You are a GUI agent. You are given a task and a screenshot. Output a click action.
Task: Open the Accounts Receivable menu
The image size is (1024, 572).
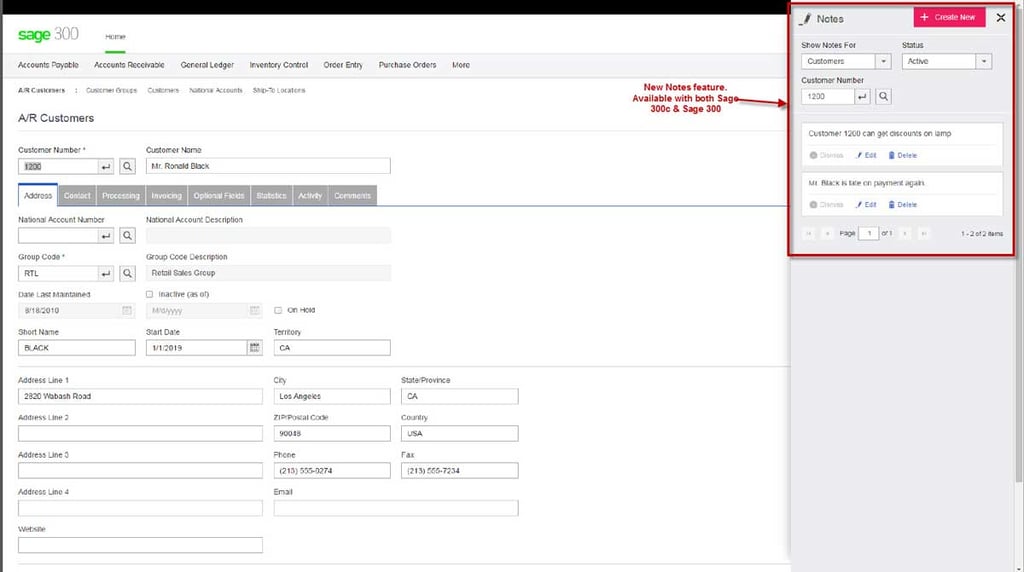tap(129, 65)
